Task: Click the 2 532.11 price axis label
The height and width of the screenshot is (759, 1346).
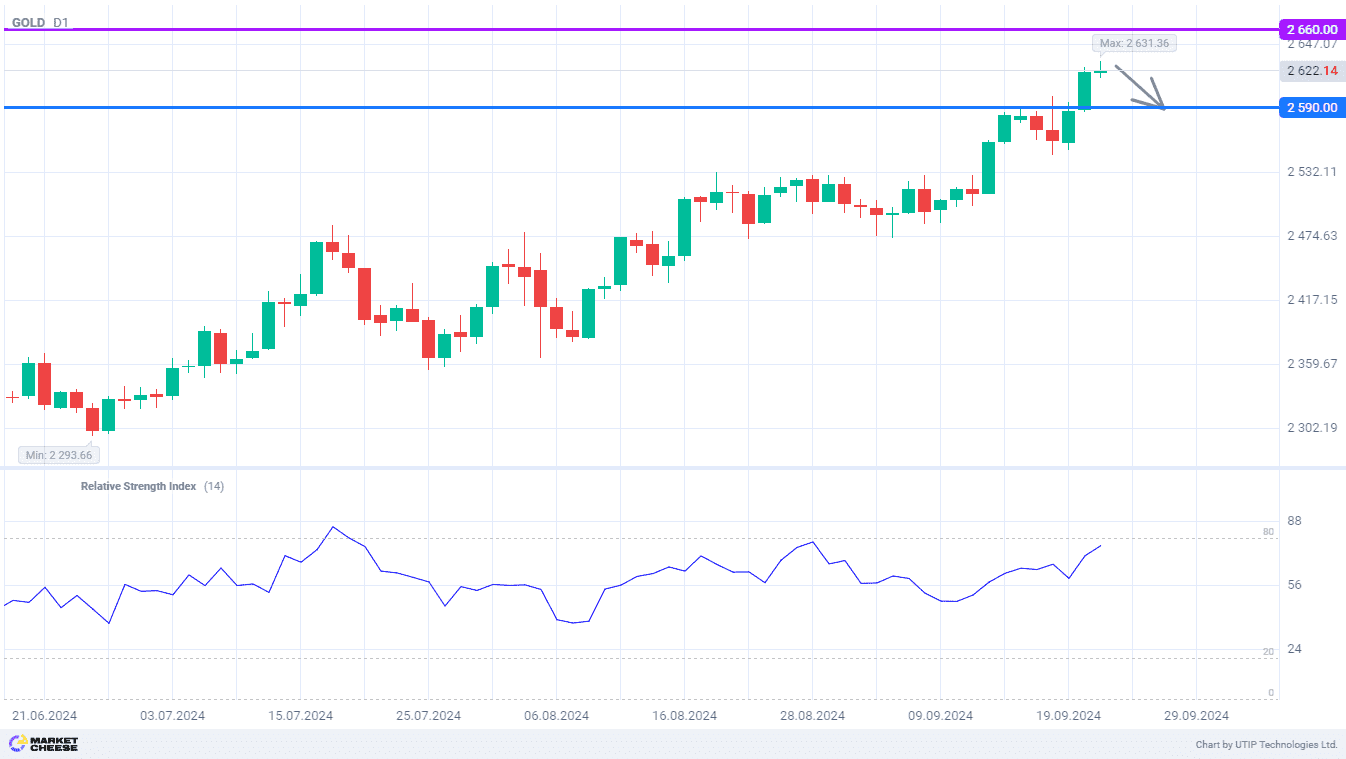Action: click(1311, 172)
